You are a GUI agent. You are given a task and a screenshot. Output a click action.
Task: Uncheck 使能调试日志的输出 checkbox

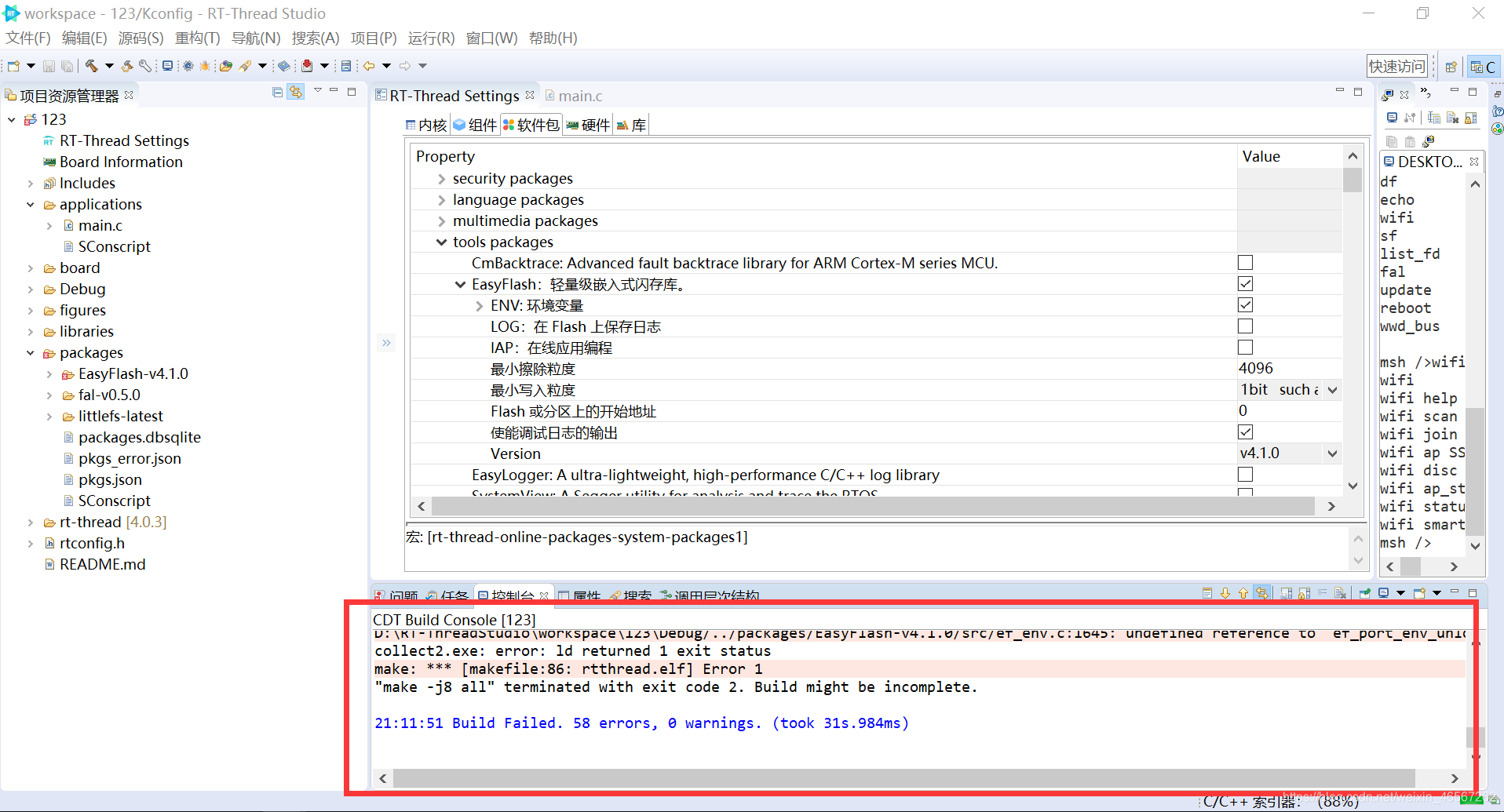pos(1245,431)
